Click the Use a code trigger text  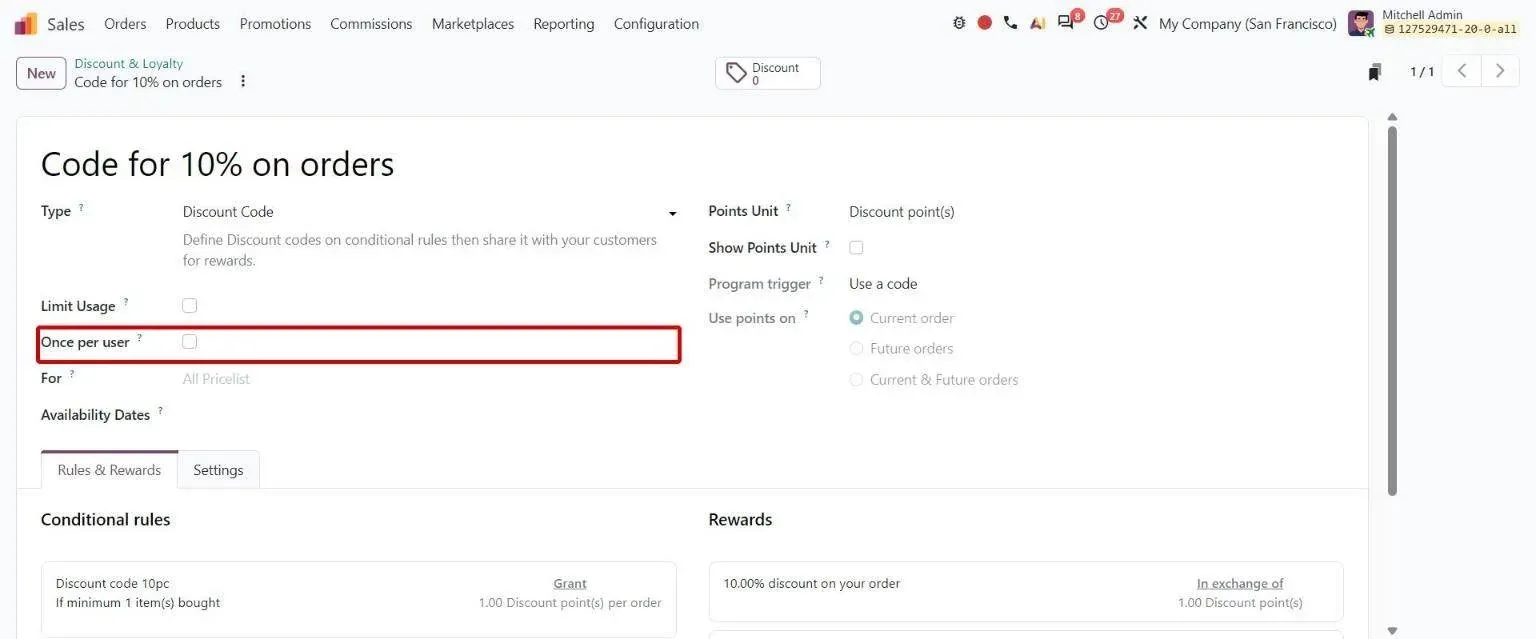tap(883, 284)
